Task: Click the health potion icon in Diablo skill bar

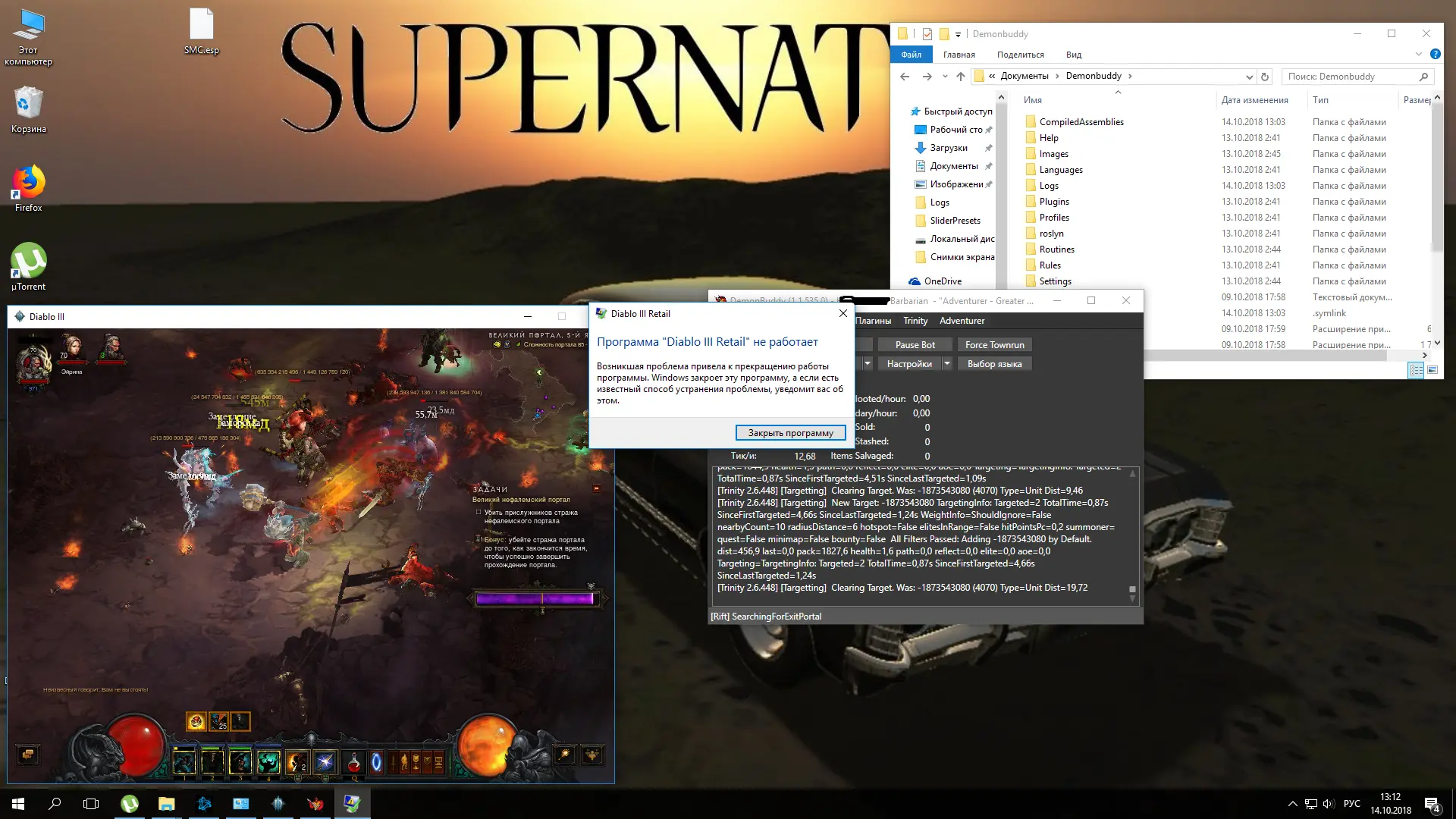Action: [x=354, y=761]
